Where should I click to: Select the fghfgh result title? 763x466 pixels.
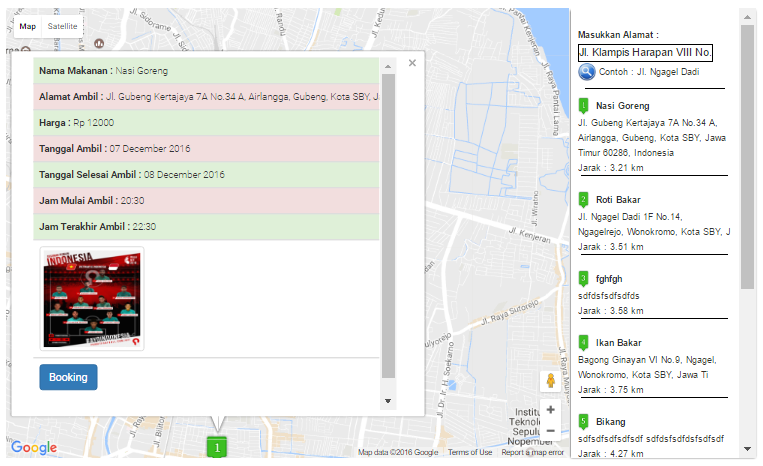[609, 279]
